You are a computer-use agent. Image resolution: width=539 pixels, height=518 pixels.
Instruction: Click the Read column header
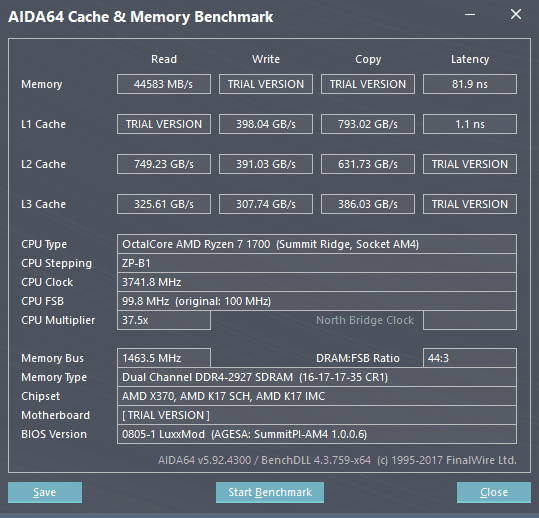point(164,59)
